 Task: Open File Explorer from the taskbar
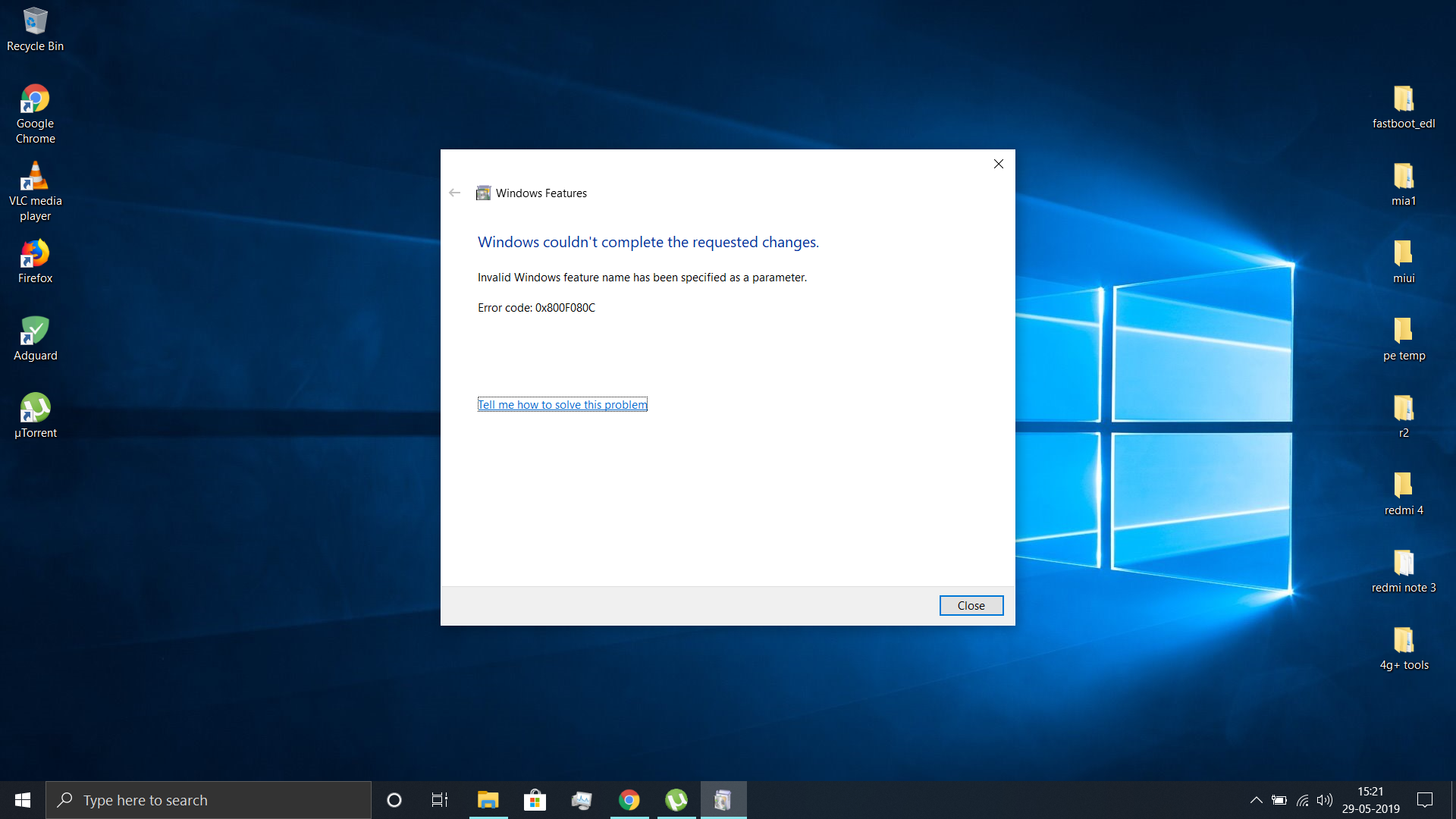[488, 800]
